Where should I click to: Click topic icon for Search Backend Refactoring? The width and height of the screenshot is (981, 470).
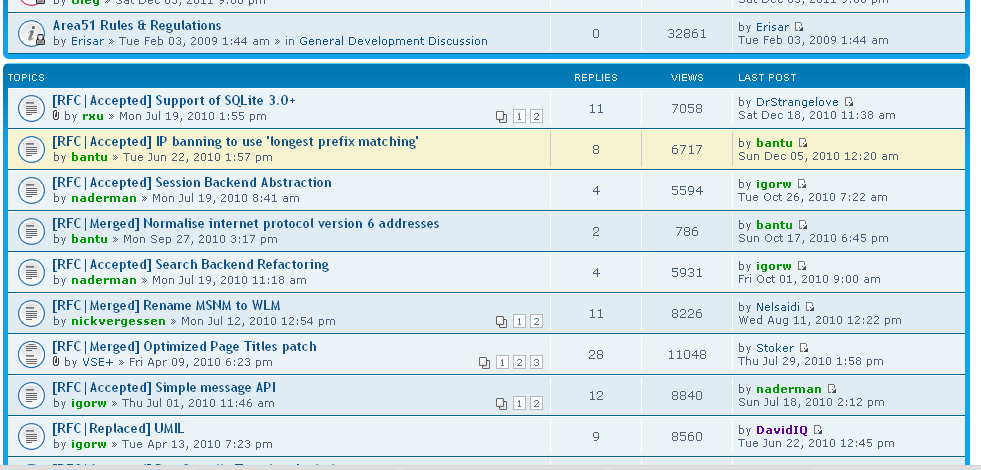31,272
